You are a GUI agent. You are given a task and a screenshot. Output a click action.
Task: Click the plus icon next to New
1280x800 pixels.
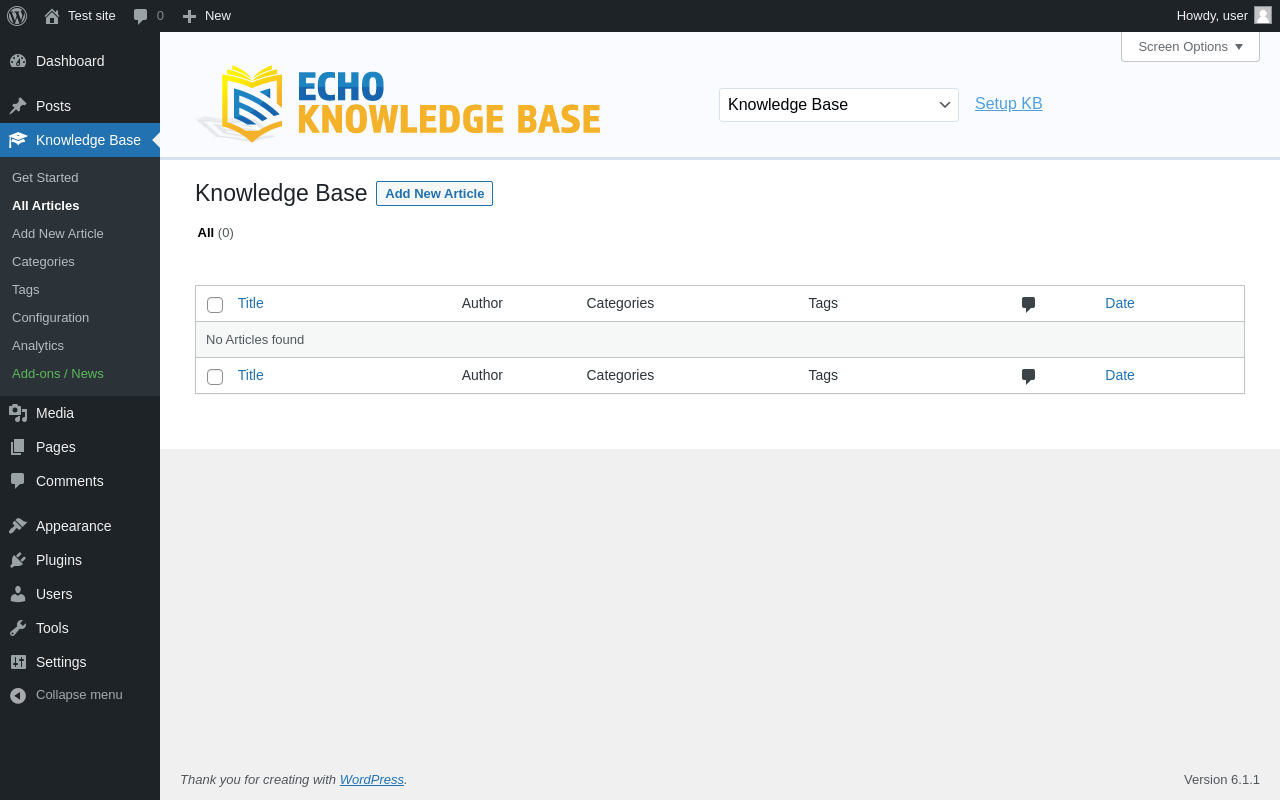[189, 16]
